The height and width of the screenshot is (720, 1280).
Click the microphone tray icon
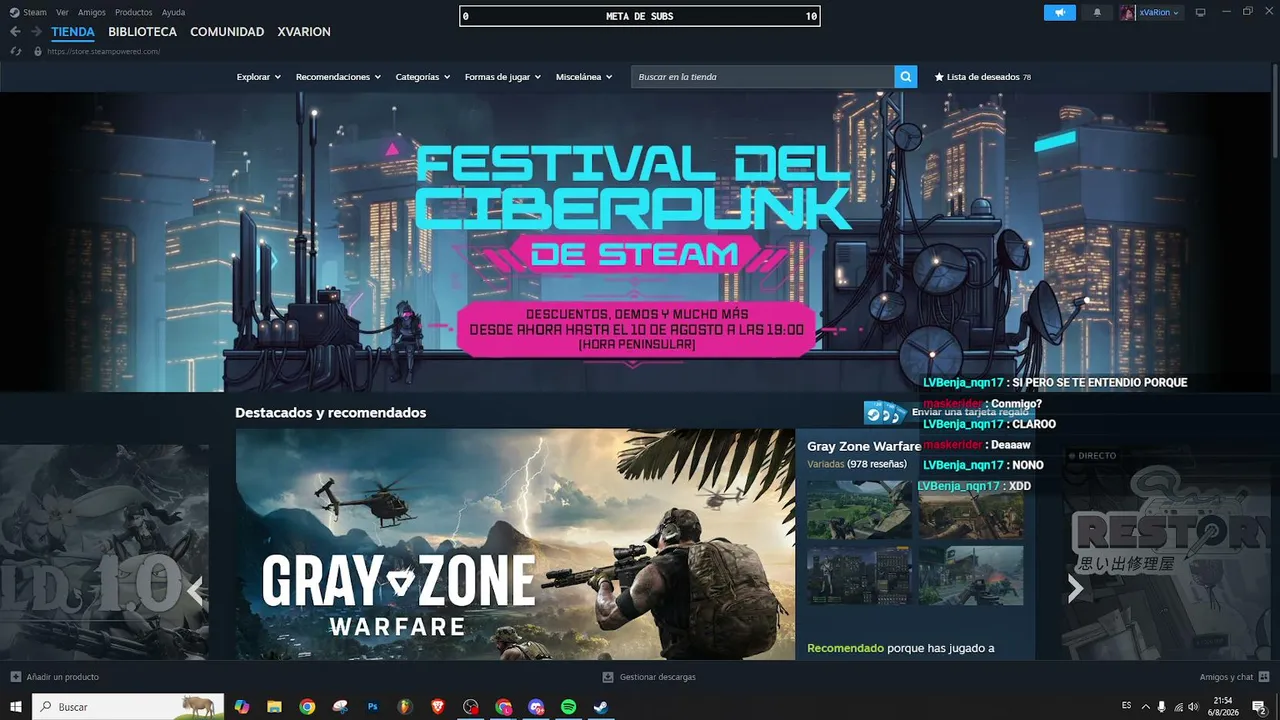1161,707
